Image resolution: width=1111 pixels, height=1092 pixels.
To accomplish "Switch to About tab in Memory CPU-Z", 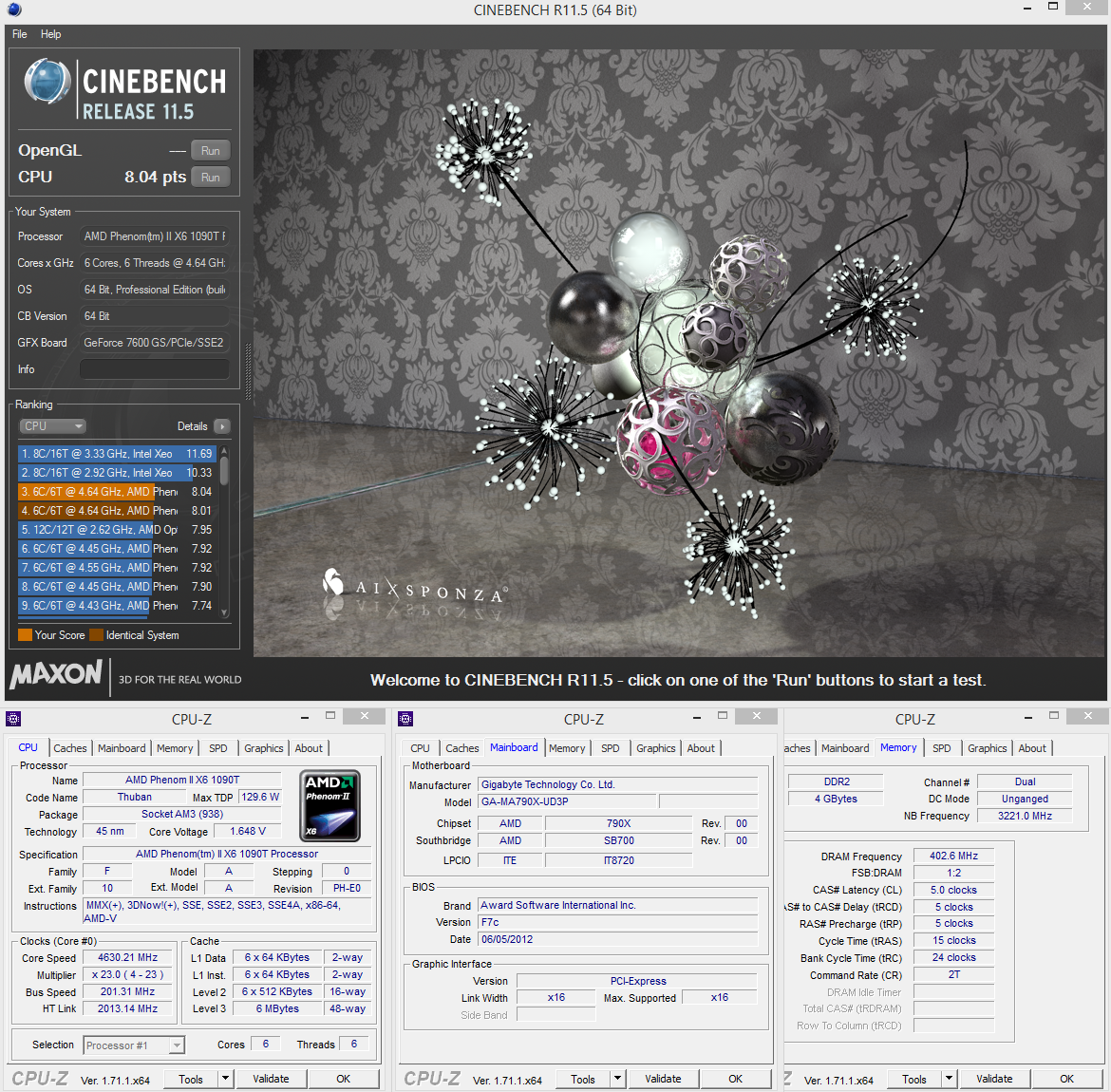I will click(x=1032, y=748).
